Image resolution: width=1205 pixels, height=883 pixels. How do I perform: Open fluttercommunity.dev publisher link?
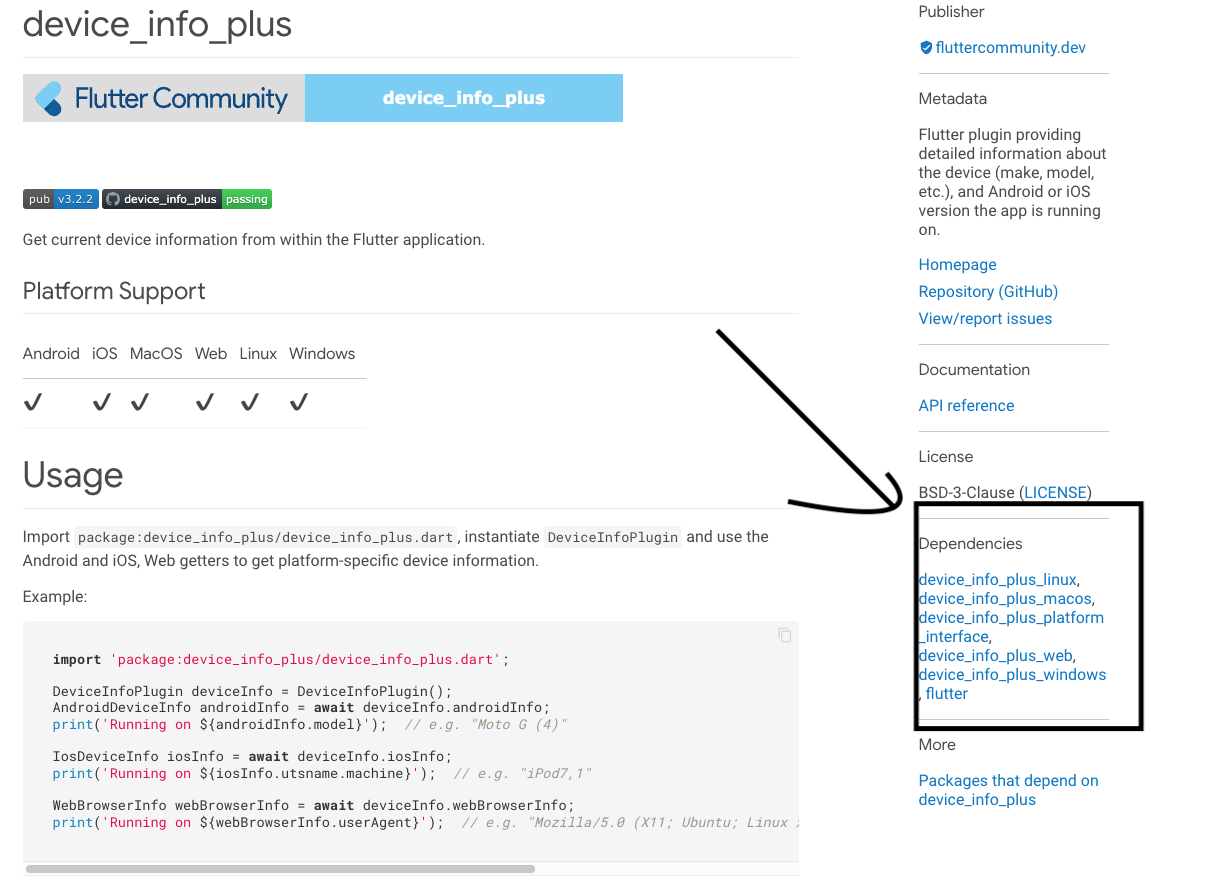(x=1010, y=47)
